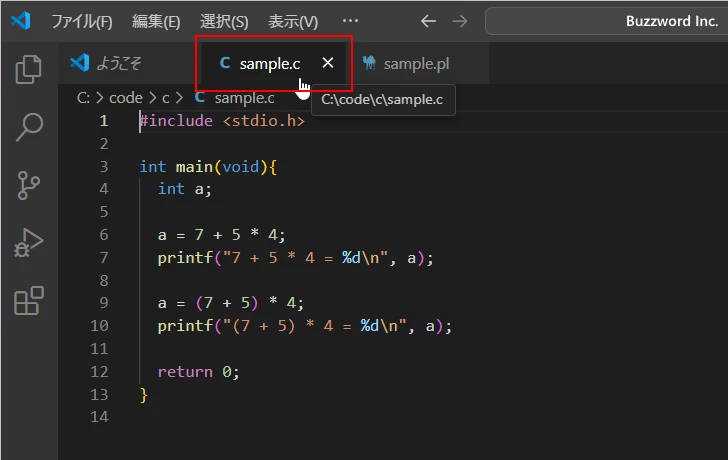Switch to the sample.pl tab
The width and height of the screenshot is (728, 460).
coord(416,64)
